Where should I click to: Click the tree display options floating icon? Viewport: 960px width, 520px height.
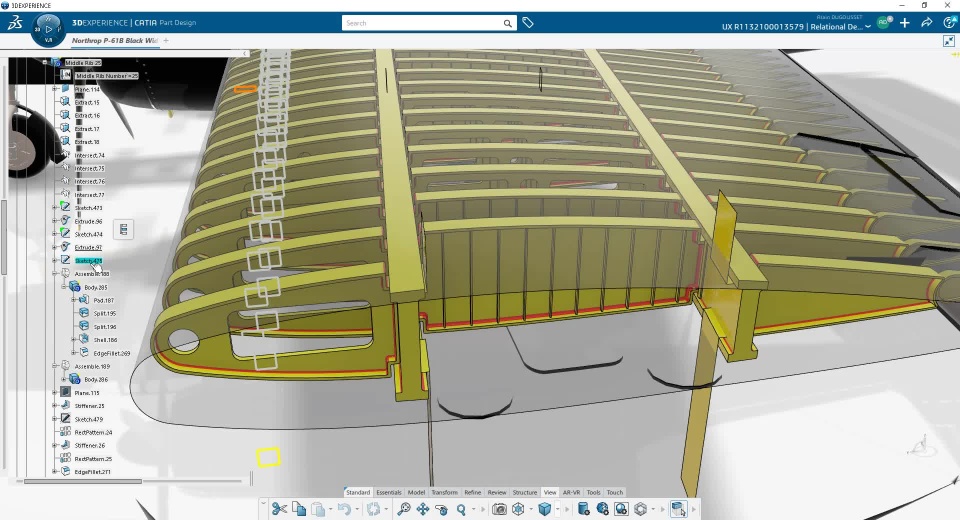tap(123, 230)
